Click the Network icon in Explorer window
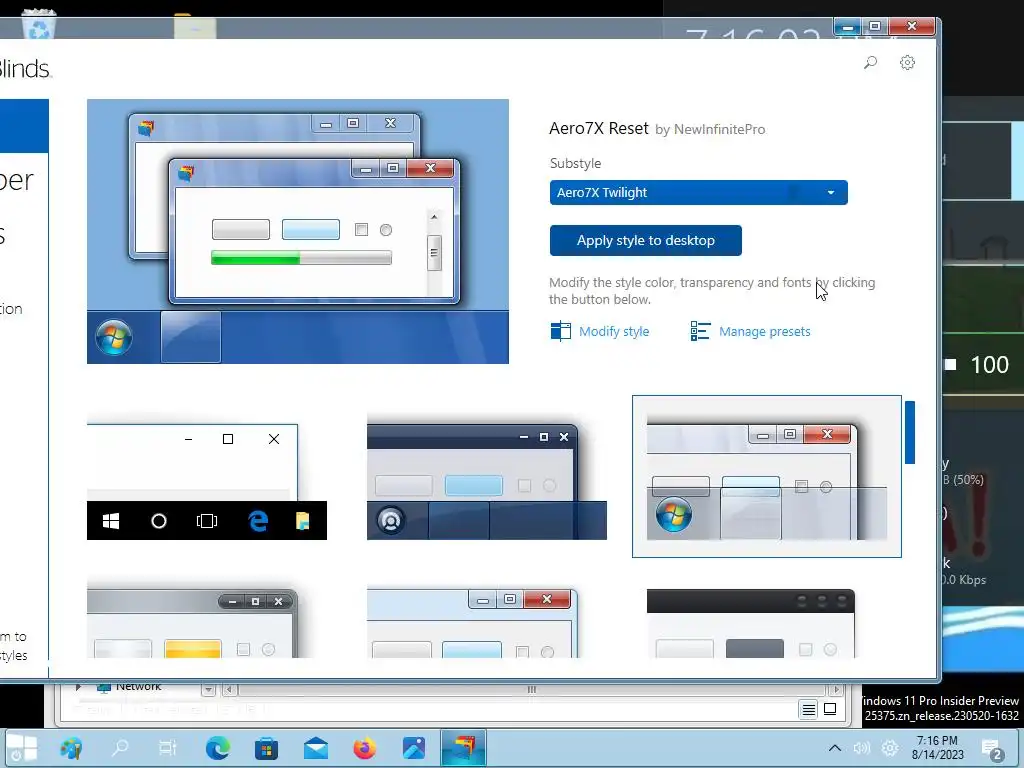Screen dimensions: 1024x768 pyautogui.click(x=104, y=686)
